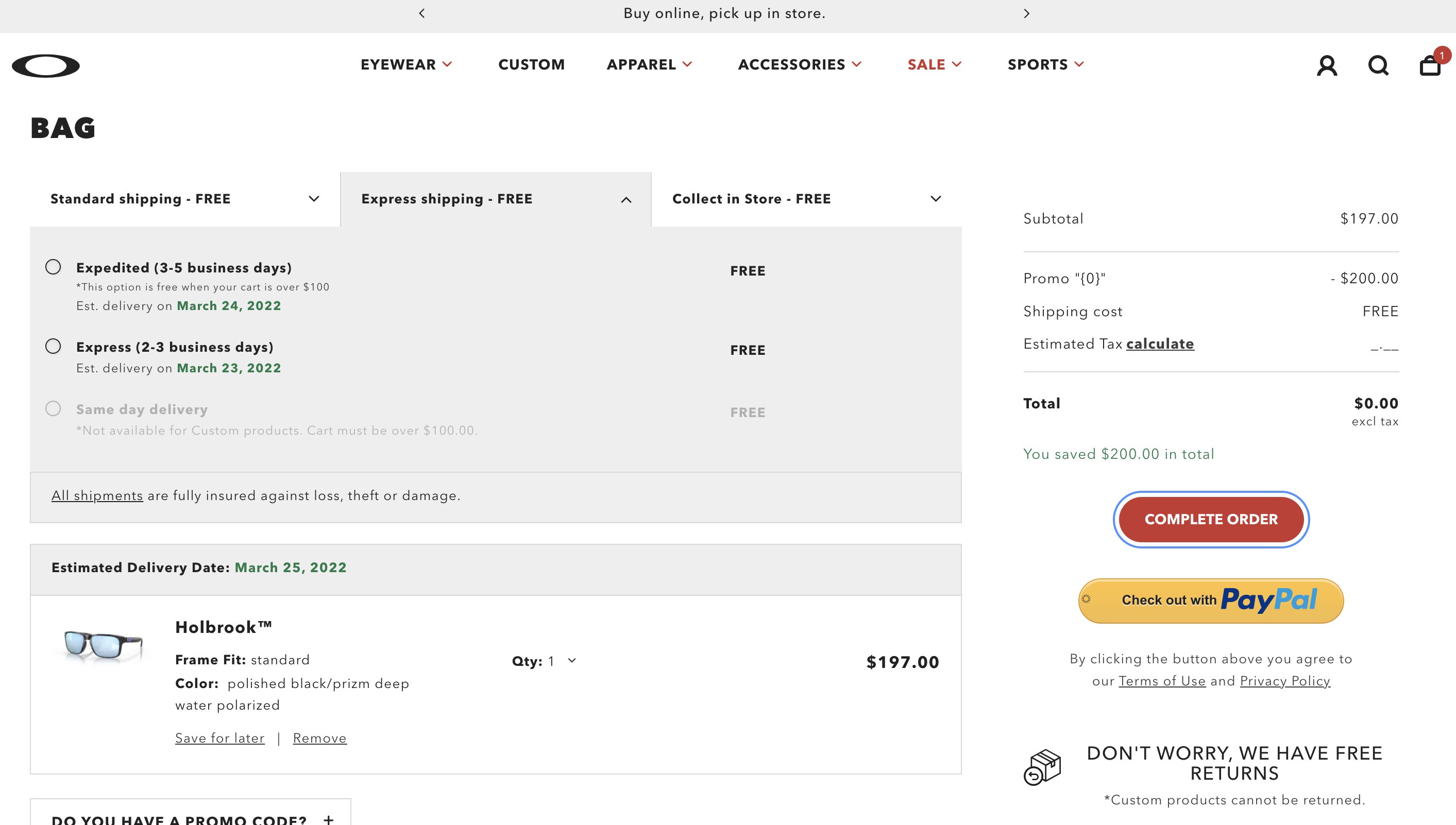The width and height of the screenshot is (1456, 825).
Task: Click the Promo "{0}" label
Action: [1064, 278]
